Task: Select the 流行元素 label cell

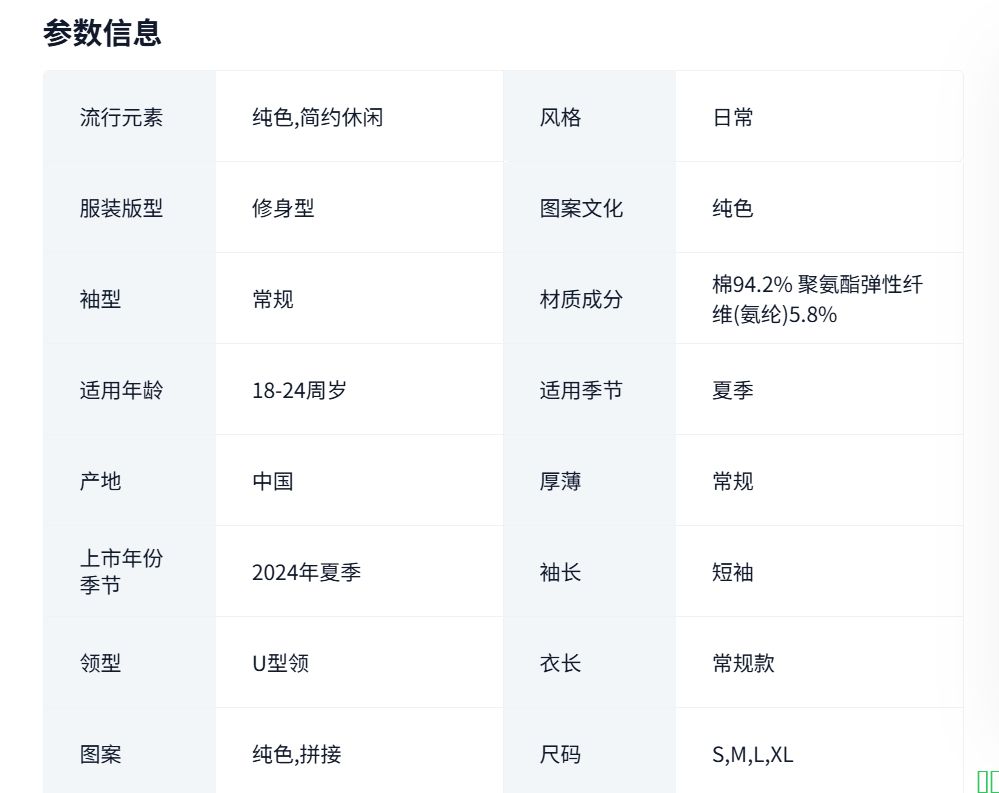Action: point(121,117)
